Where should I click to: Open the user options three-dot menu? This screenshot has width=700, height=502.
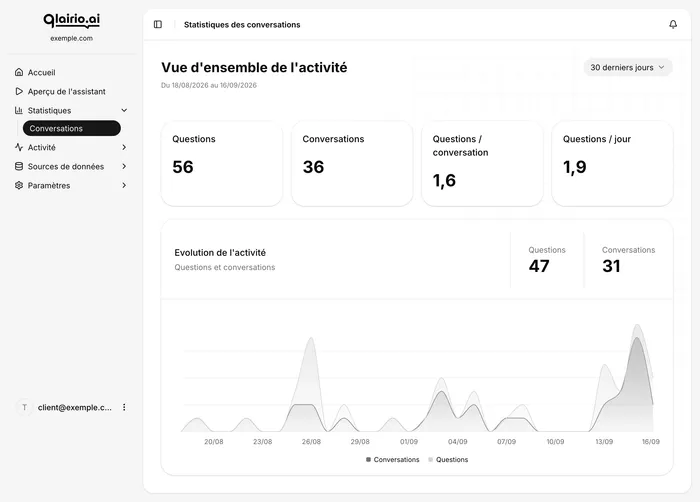coord(124,407)
